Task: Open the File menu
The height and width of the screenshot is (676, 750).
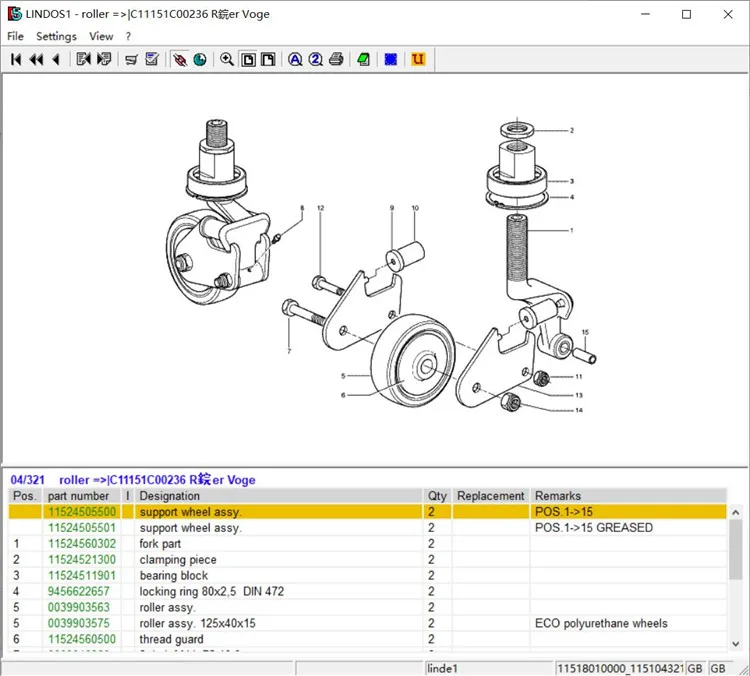Action: pos(16,36)
